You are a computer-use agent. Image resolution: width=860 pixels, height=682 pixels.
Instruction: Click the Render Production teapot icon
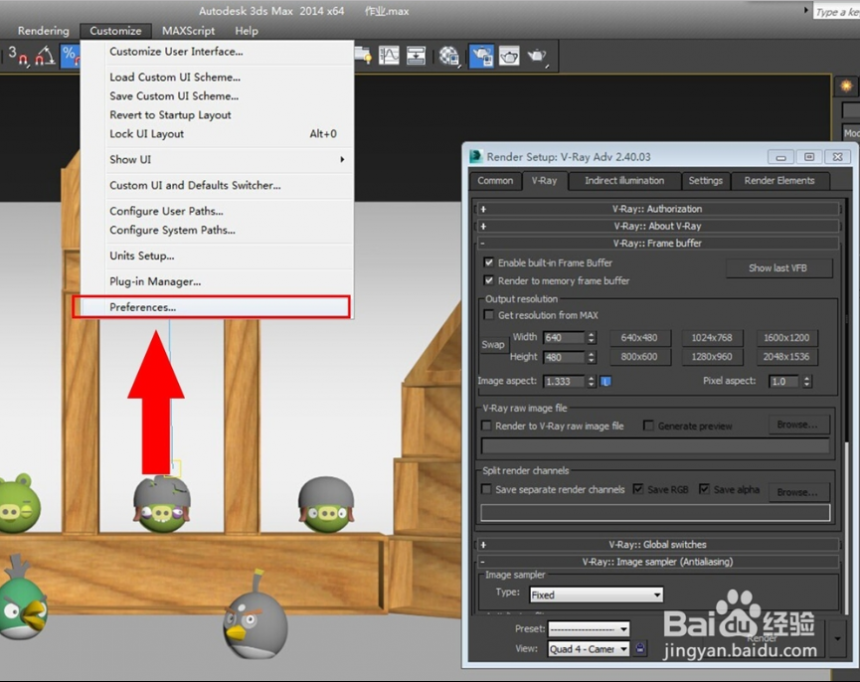click(x=537, y=56)
